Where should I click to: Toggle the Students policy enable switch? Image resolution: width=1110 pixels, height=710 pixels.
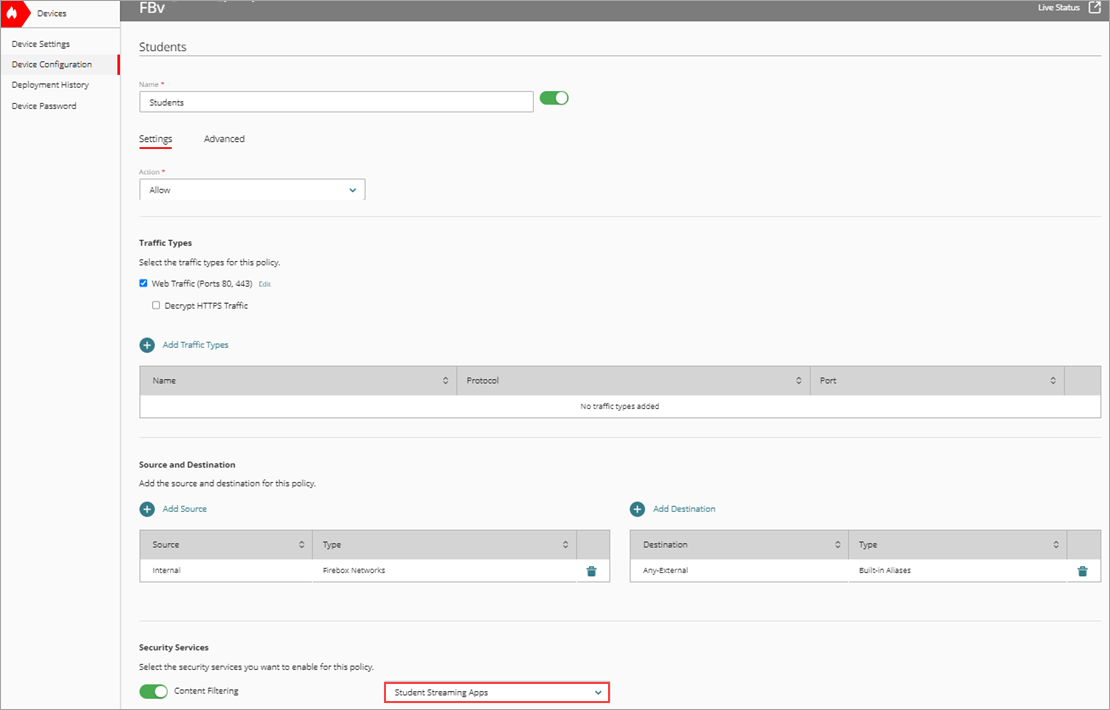[x=554, y=97]
